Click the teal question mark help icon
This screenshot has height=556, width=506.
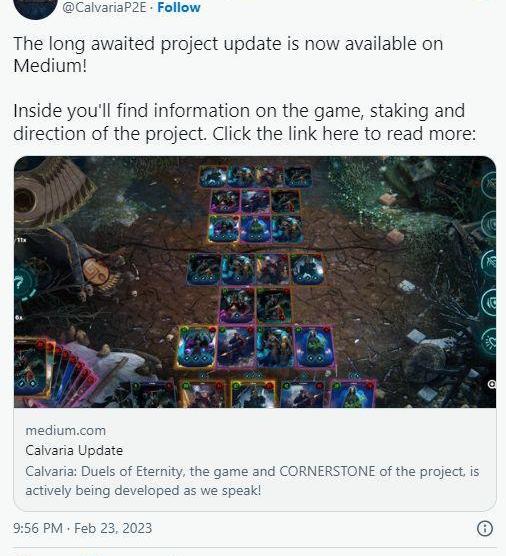24,284
